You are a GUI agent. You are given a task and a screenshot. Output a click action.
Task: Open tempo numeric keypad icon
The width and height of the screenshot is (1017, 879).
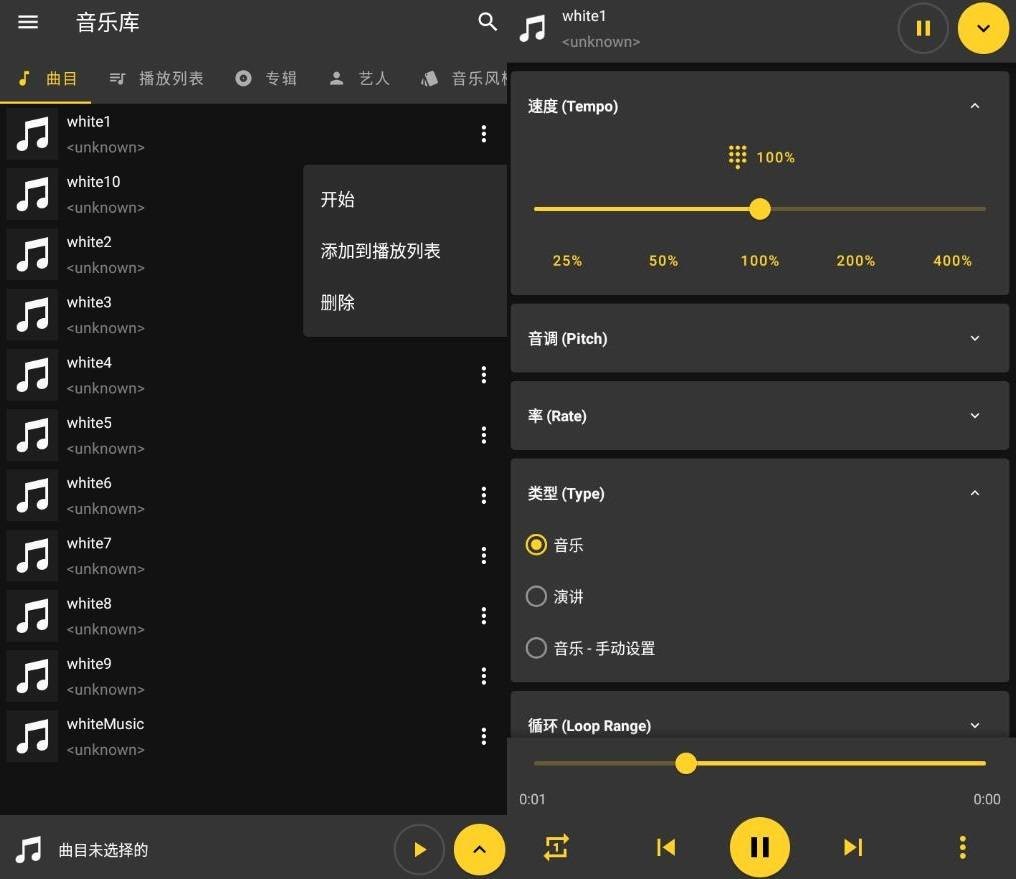738,157
